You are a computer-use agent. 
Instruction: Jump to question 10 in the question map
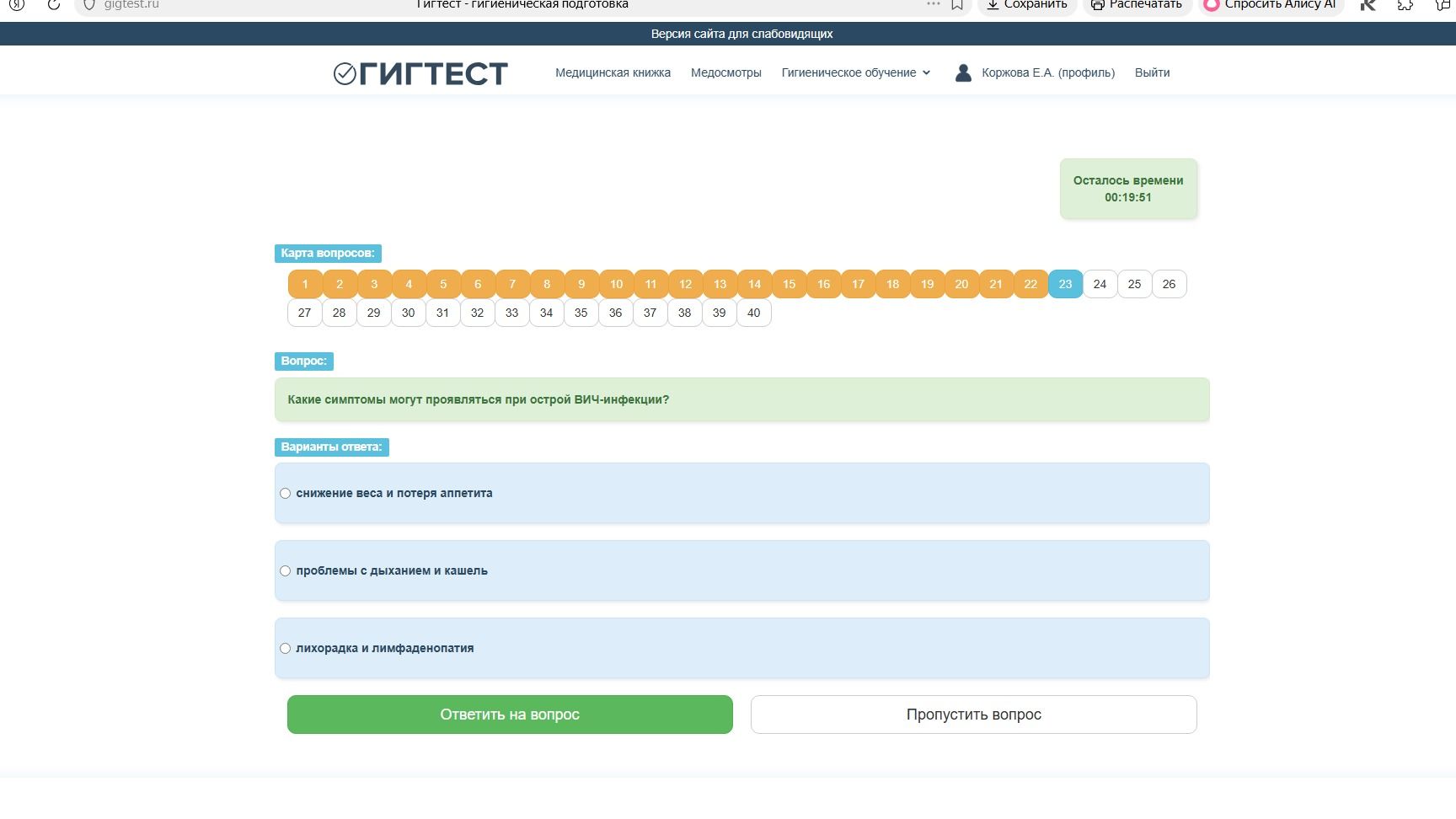(616, 284)
